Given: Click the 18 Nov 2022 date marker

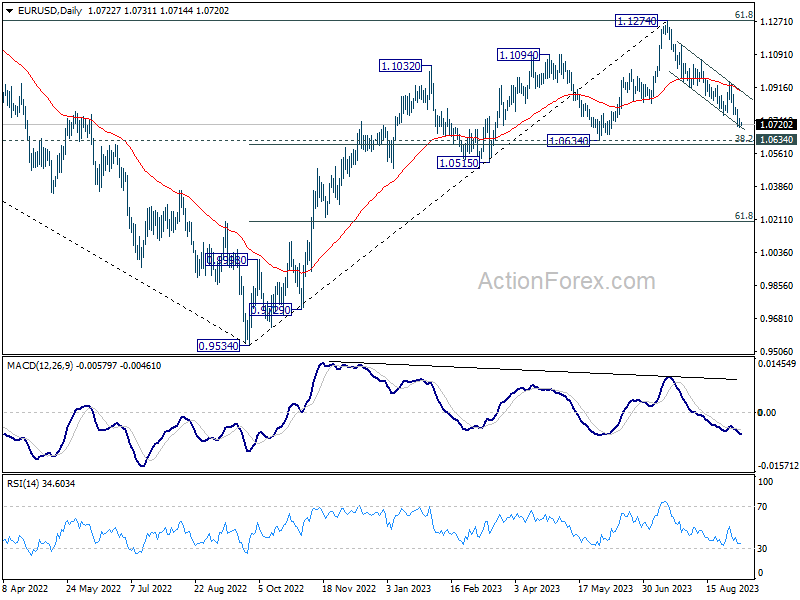Looking at the screenshot, I should tap(349, 588).
